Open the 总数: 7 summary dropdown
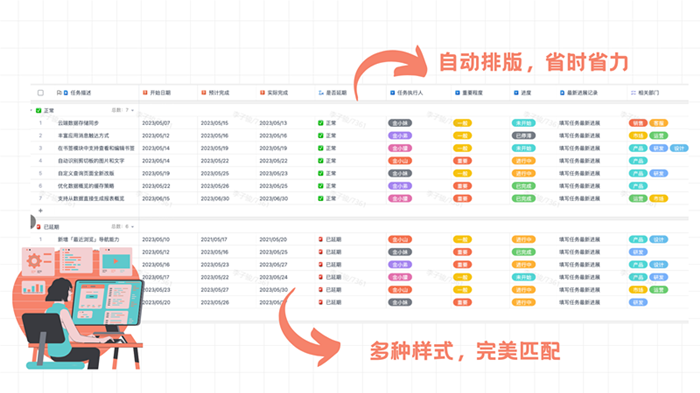This screenshot has width=700, height=393. tap(123, 110)
